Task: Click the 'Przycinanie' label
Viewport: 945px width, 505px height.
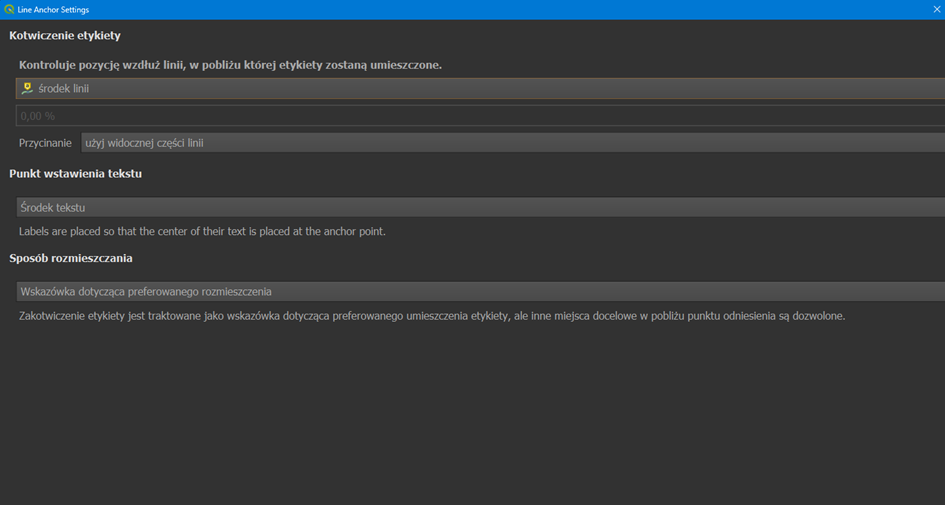Action: tap(45, 143)
